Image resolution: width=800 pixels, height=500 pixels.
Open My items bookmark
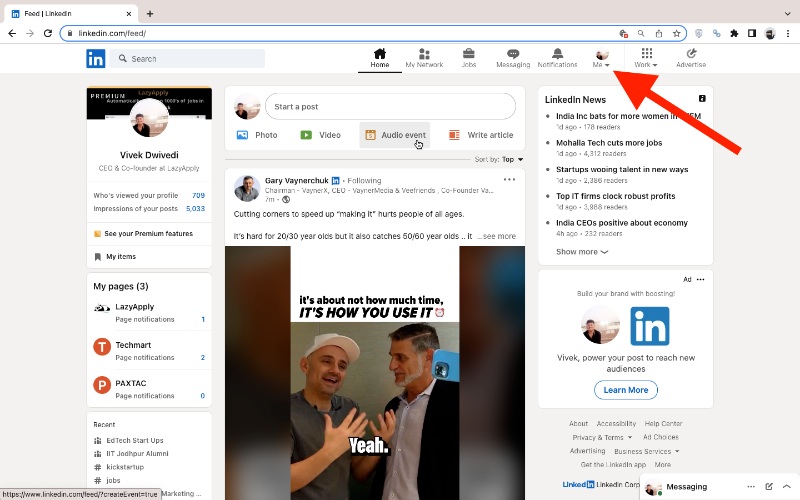(x=115, y=257)
